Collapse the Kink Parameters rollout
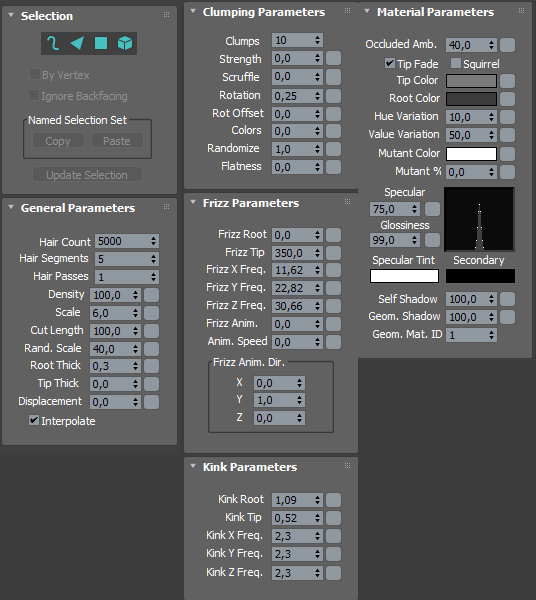 (193, 466)
